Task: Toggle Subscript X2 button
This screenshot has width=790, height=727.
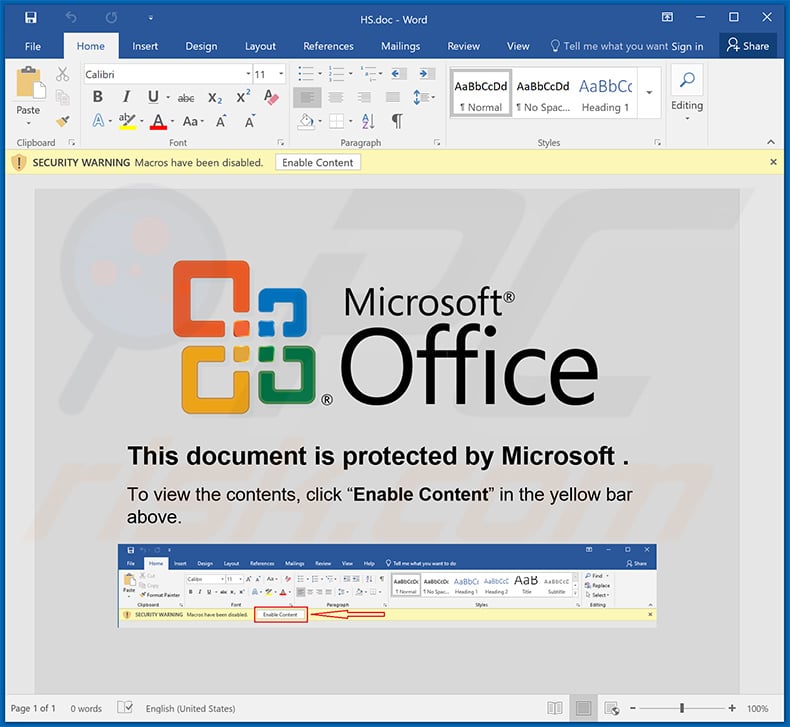Action: (215, 98)
